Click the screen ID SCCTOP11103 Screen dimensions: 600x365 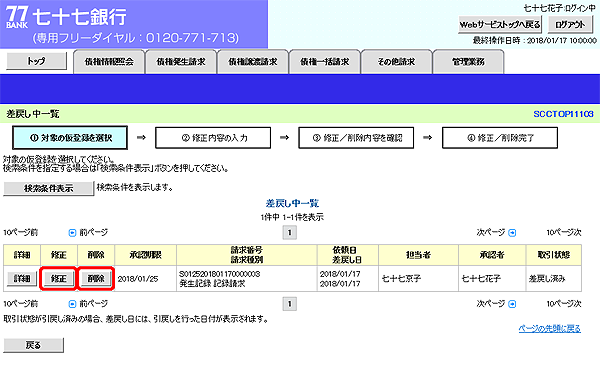(x=563, y=114)
